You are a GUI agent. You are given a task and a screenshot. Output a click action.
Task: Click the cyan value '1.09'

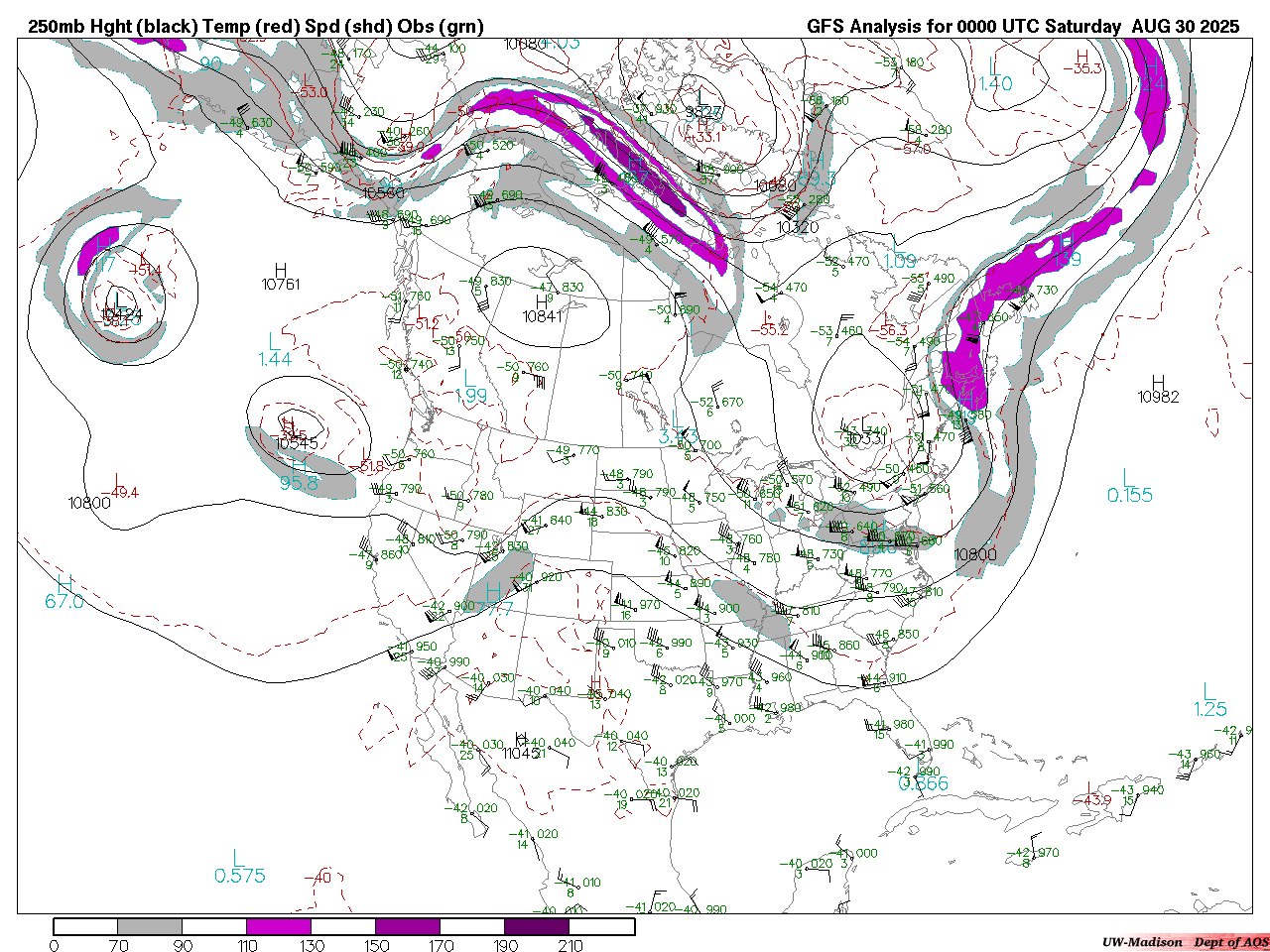click(x=900, y=261)
